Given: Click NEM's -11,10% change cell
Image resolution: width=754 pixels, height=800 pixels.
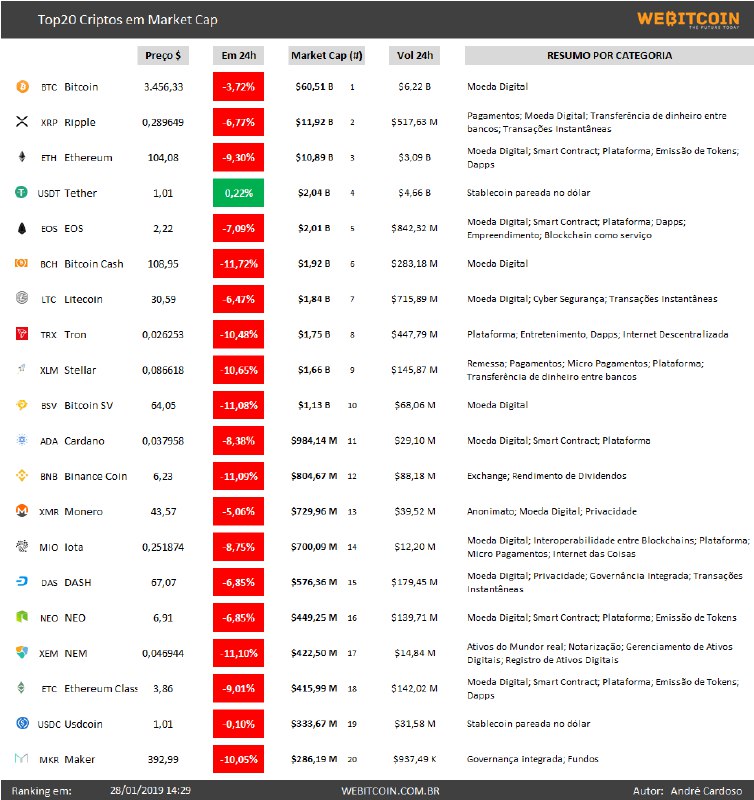Looking at the screenshot, I should tap(238, 653).
